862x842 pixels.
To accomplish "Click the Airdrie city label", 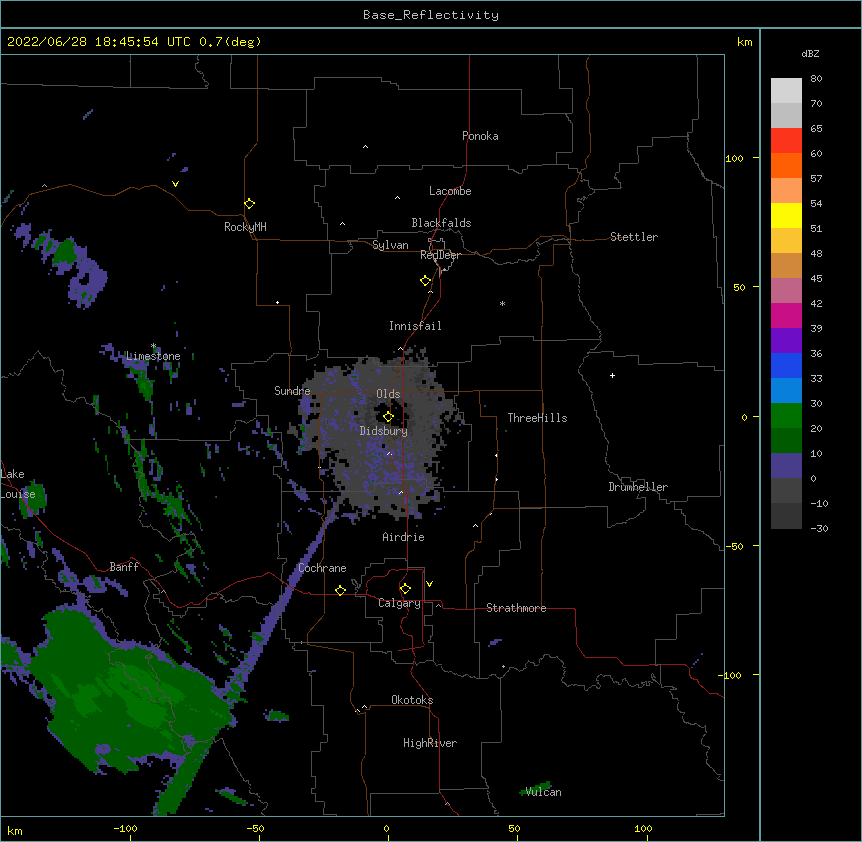I will coord(403,537).
